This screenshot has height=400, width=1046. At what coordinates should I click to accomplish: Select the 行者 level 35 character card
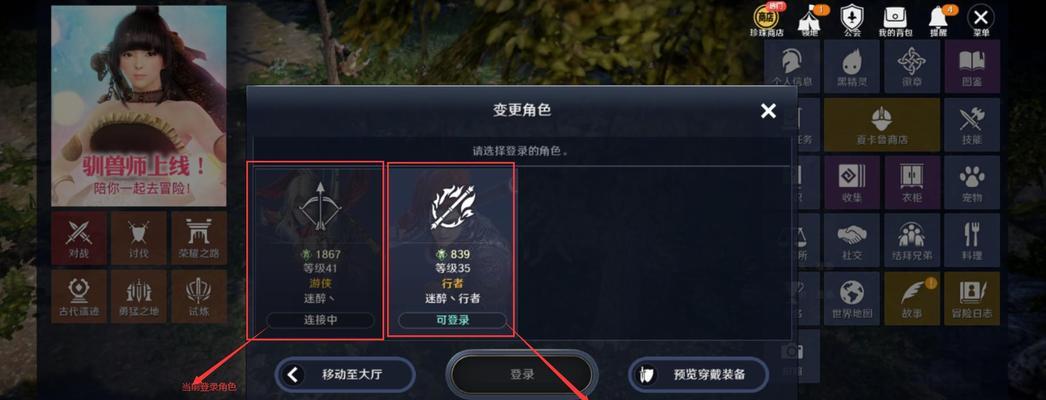click(452, 249)
